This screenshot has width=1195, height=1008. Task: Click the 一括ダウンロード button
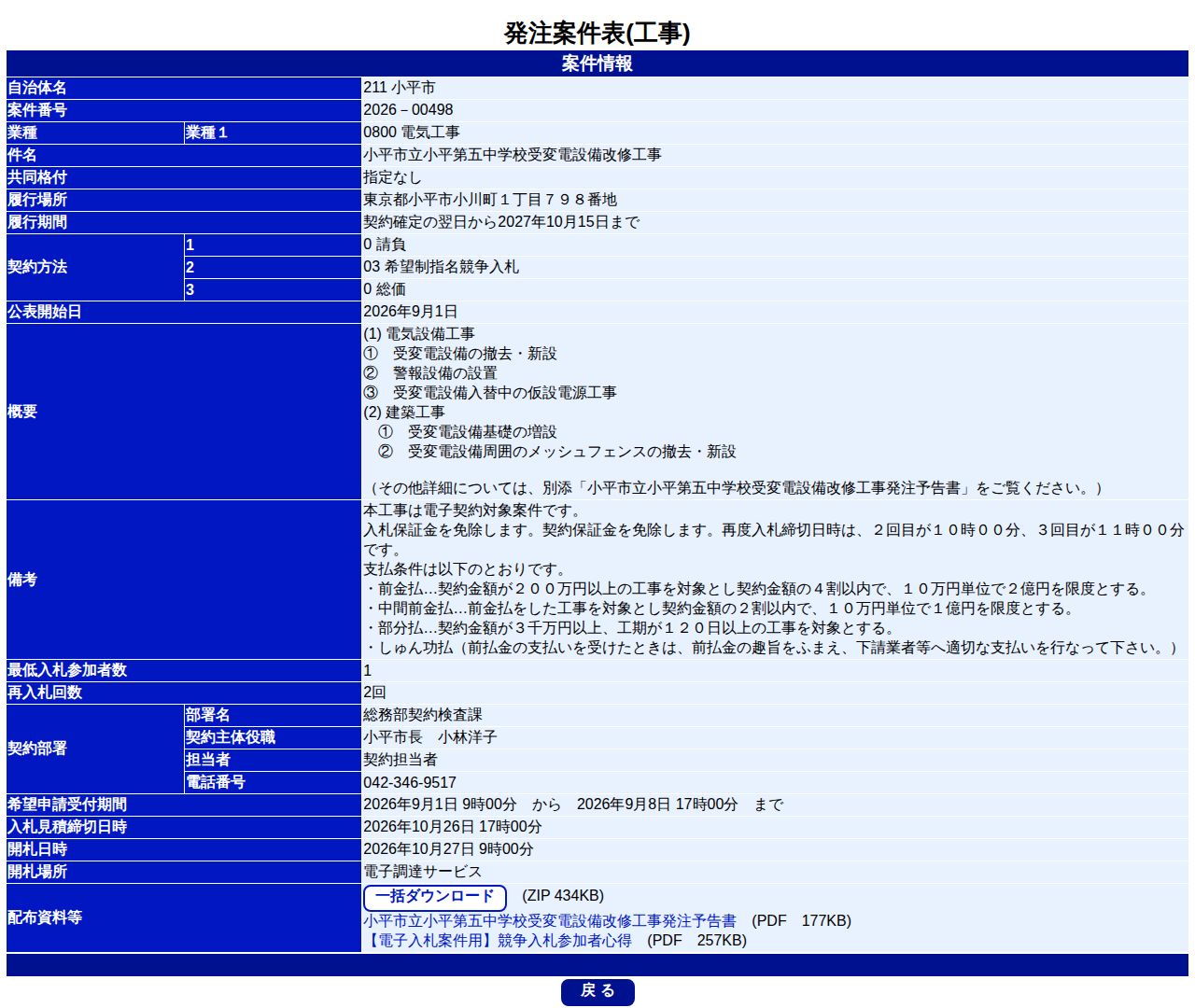[434, 897]
